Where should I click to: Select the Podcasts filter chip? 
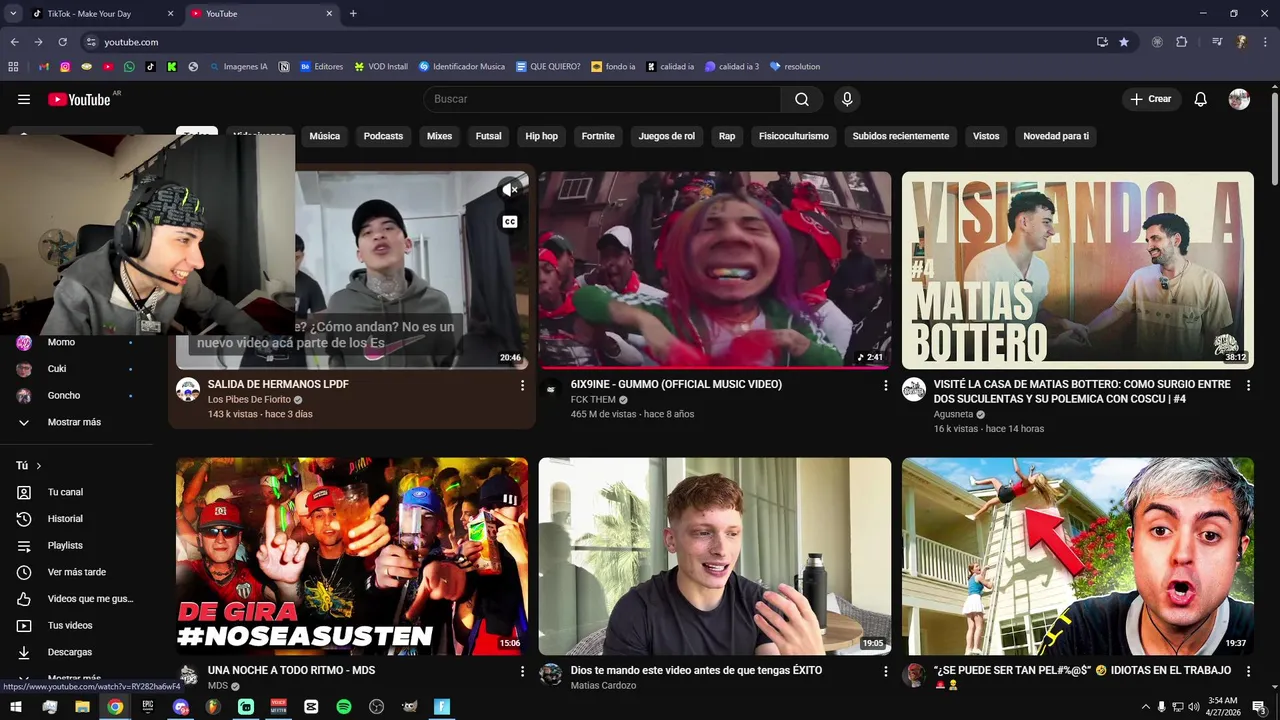click(383, 136)
